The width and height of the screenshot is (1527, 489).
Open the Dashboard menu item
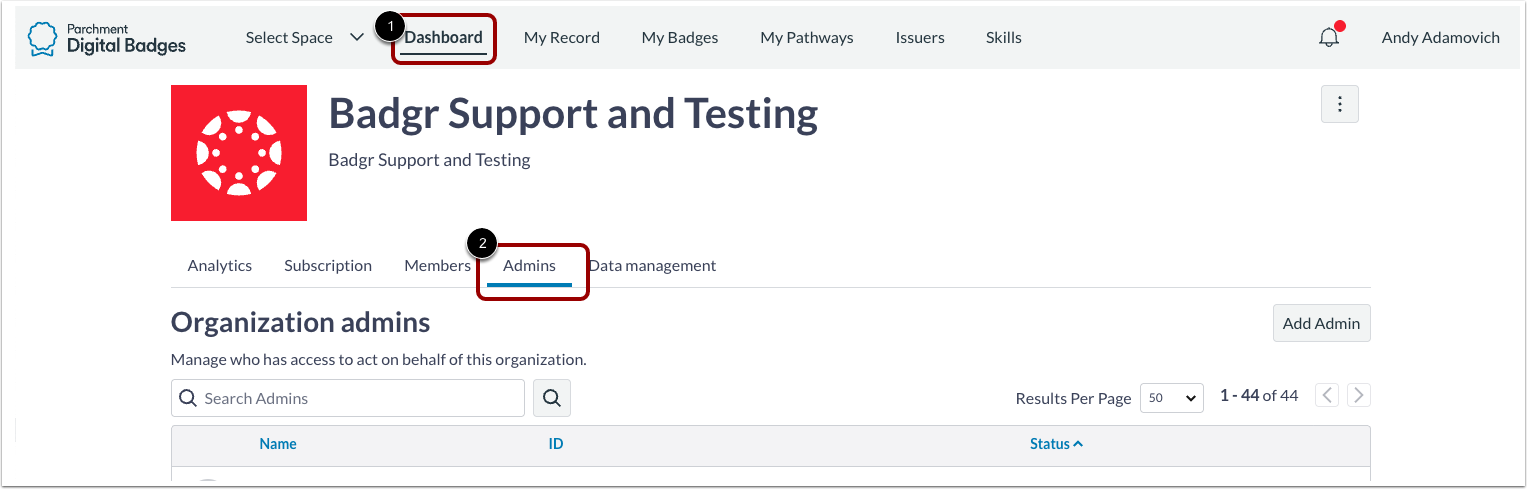pos(443,38)
